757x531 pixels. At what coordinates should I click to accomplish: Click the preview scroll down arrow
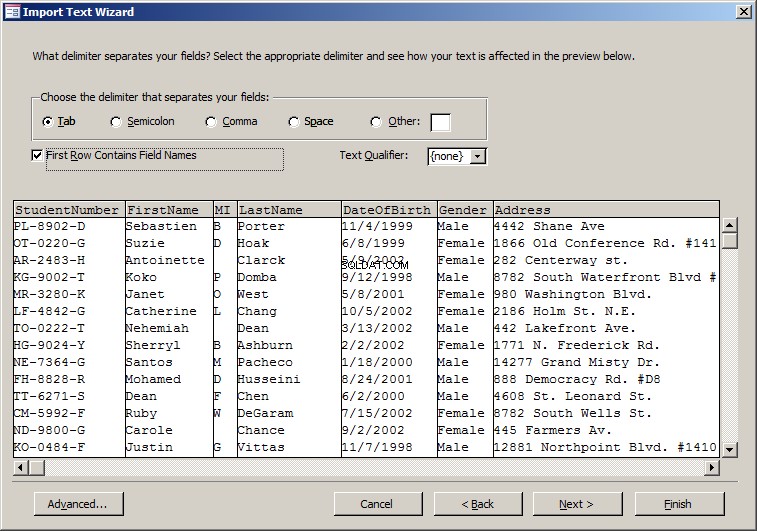tap(730, 449)
